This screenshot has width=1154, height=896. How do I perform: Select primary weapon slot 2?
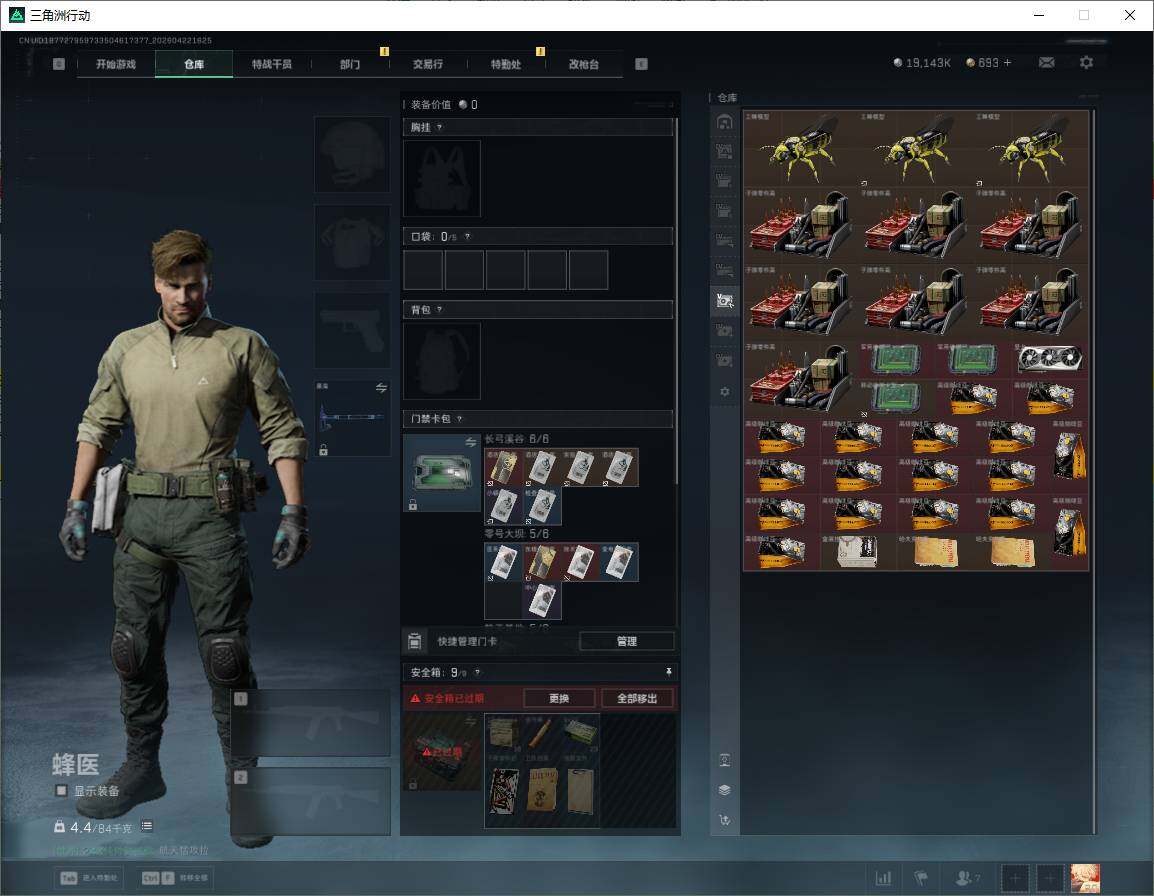tap(311, 801)
